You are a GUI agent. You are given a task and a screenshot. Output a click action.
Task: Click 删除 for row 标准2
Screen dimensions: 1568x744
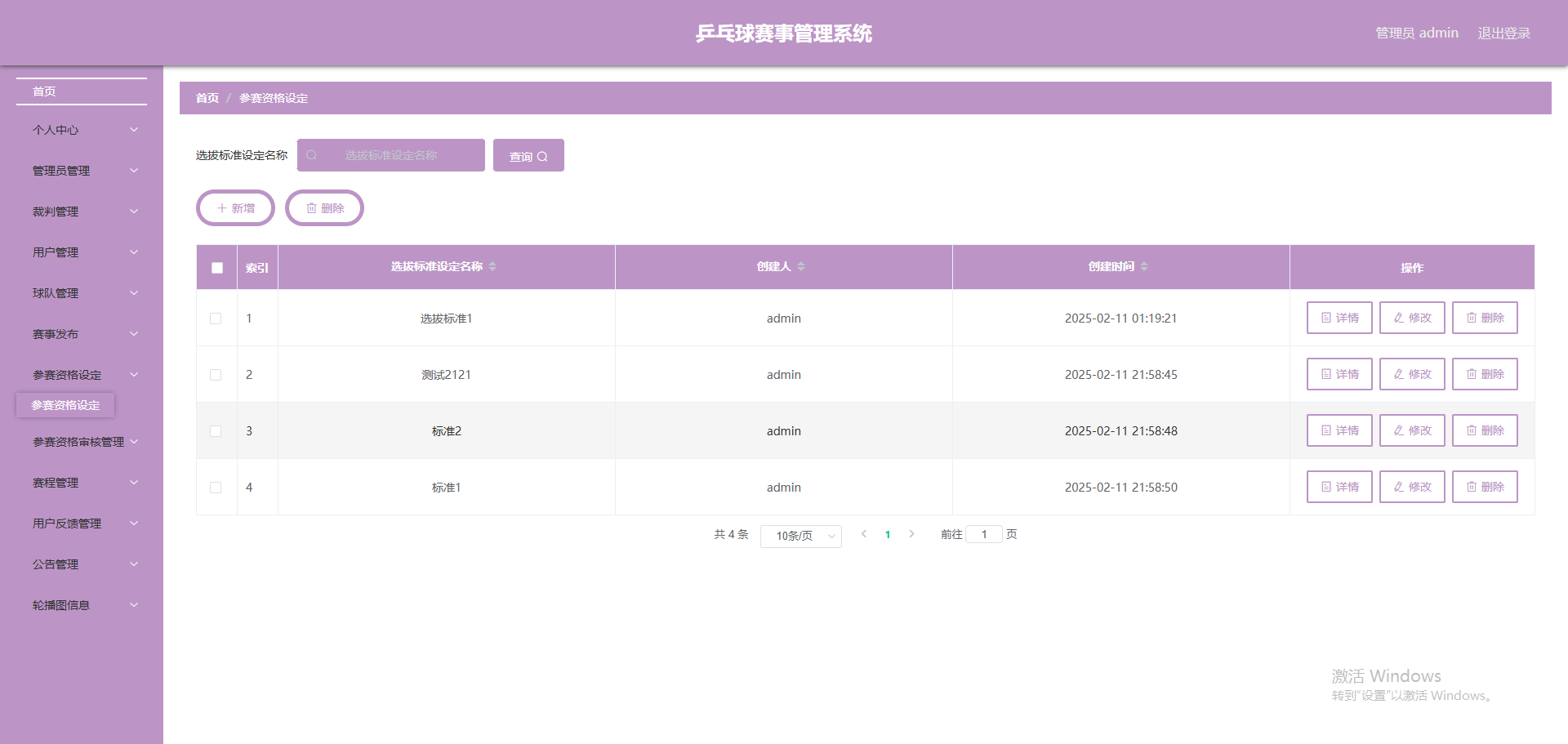(1485, 430)
